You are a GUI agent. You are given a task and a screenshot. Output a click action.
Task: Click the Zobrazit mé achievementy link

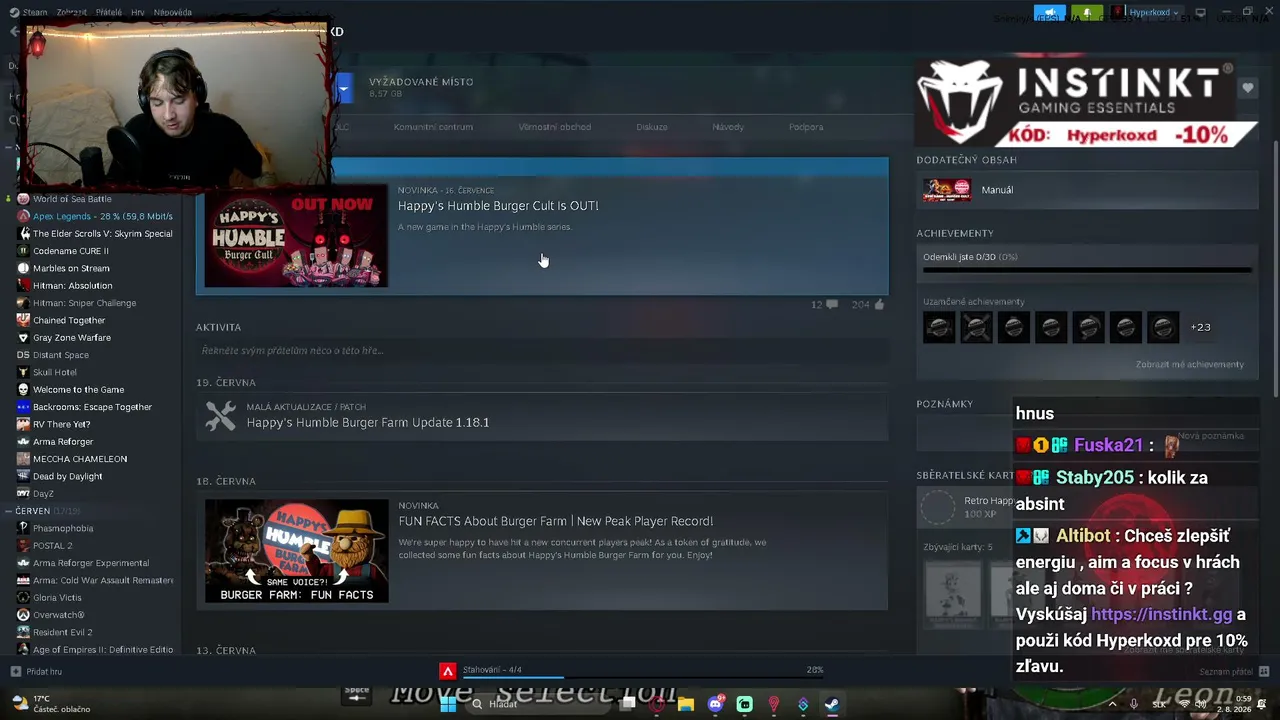click(1190, 364)
